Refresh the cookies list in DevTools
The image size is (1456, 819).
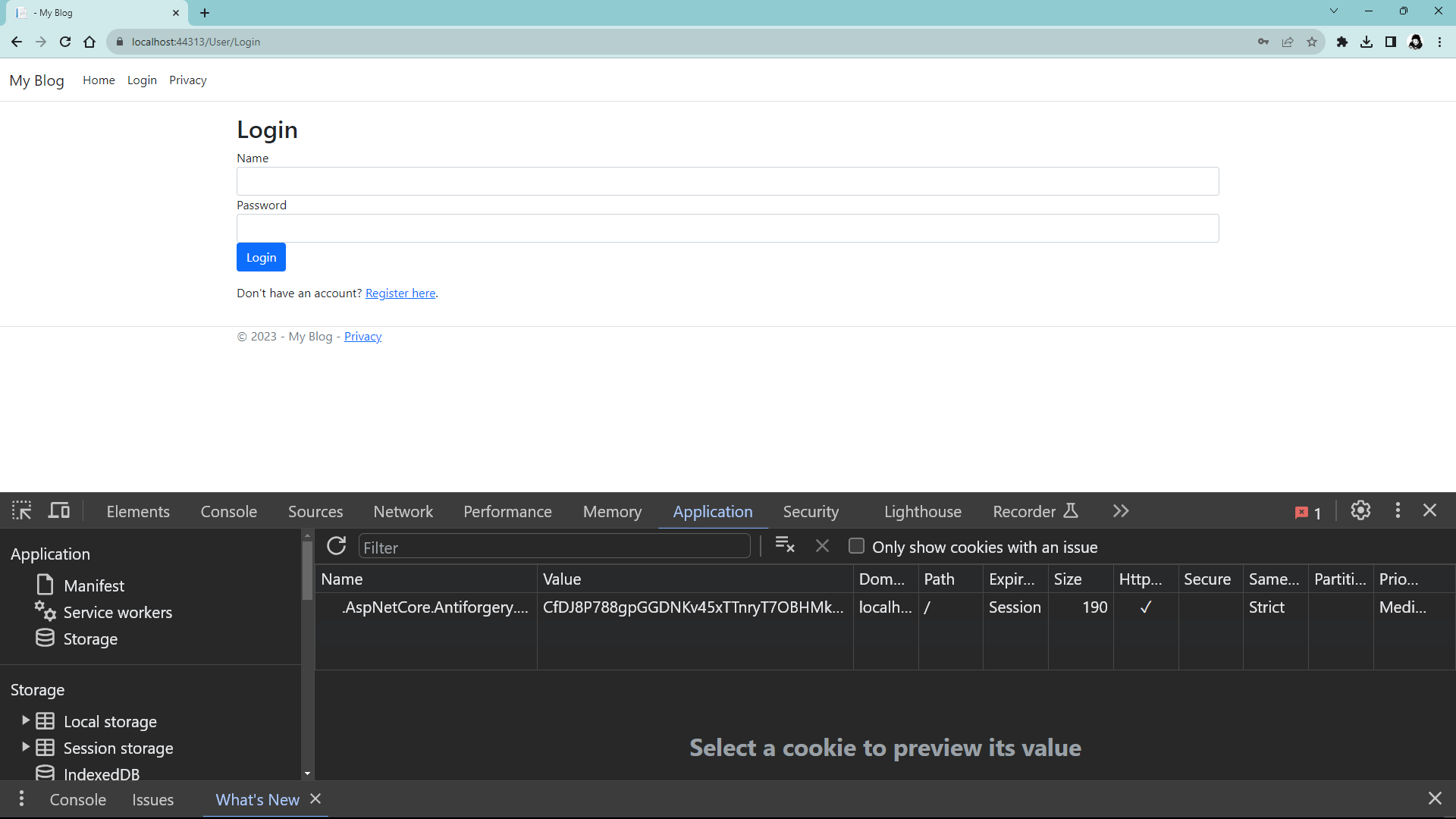click(336, 546)
